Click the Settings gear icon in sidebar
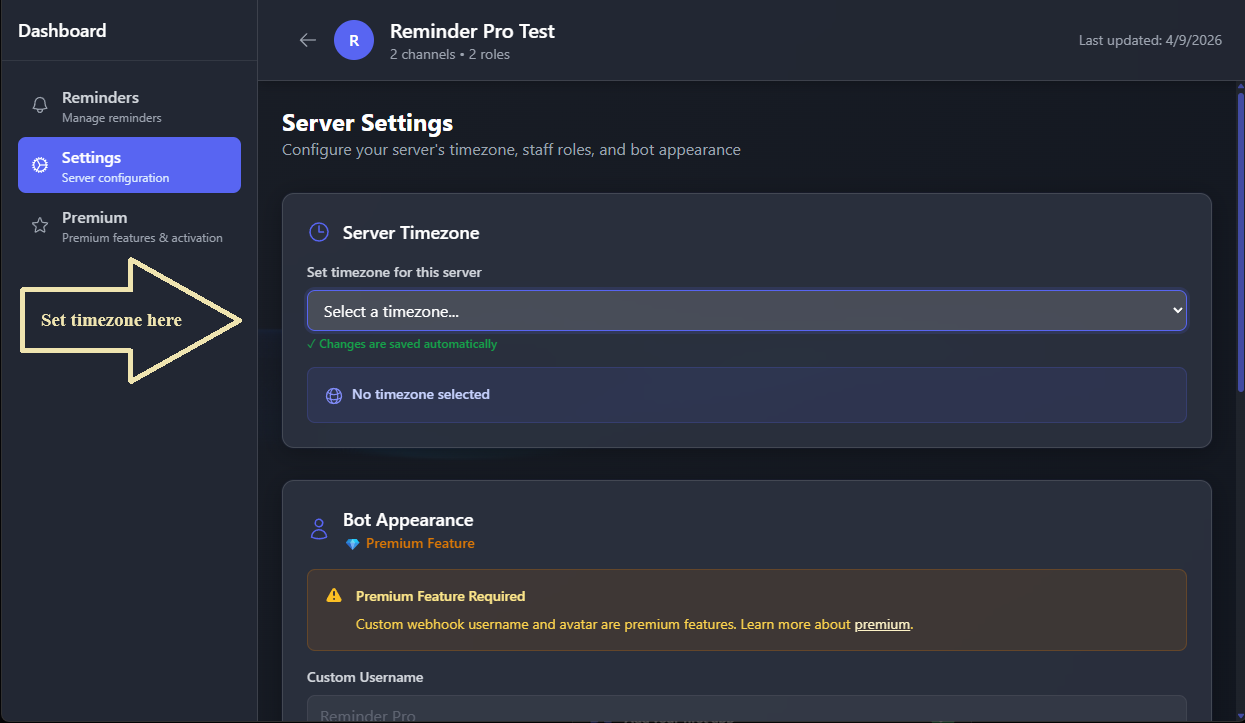Screen dimensions: 1245x723 pyautogui.click(x=40, y=165)
